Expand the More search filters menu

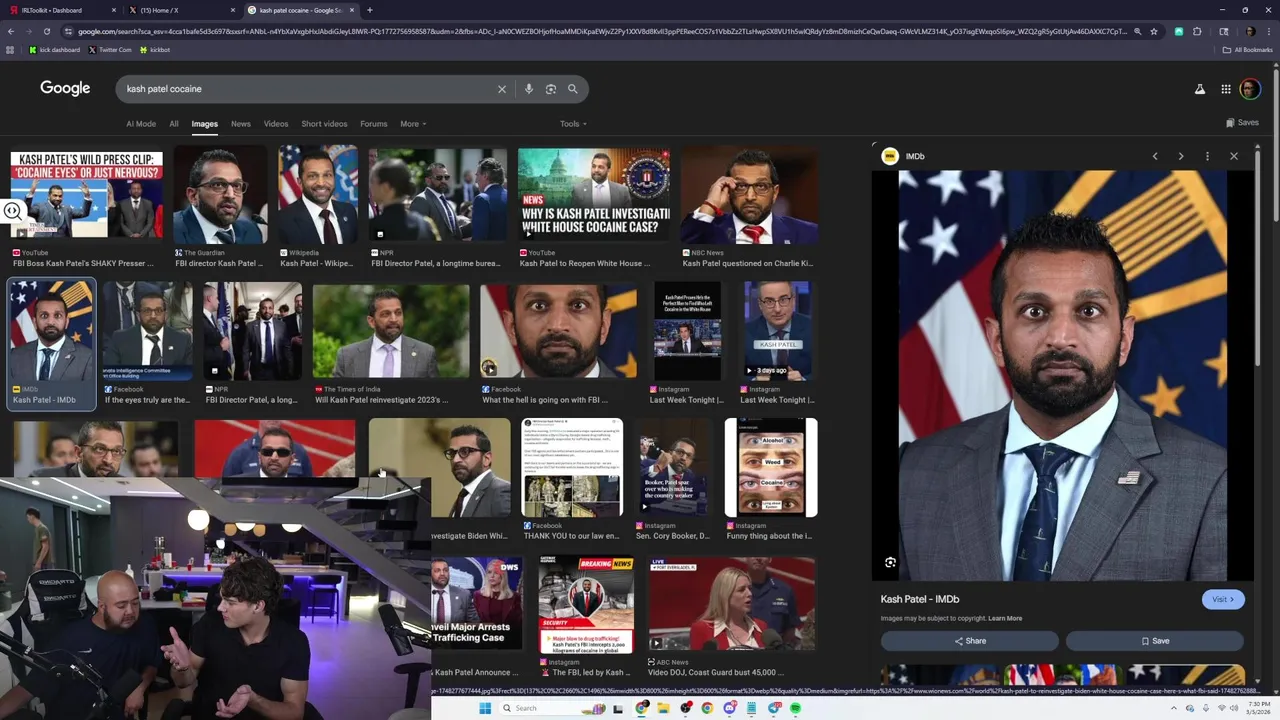click(413, 124)
